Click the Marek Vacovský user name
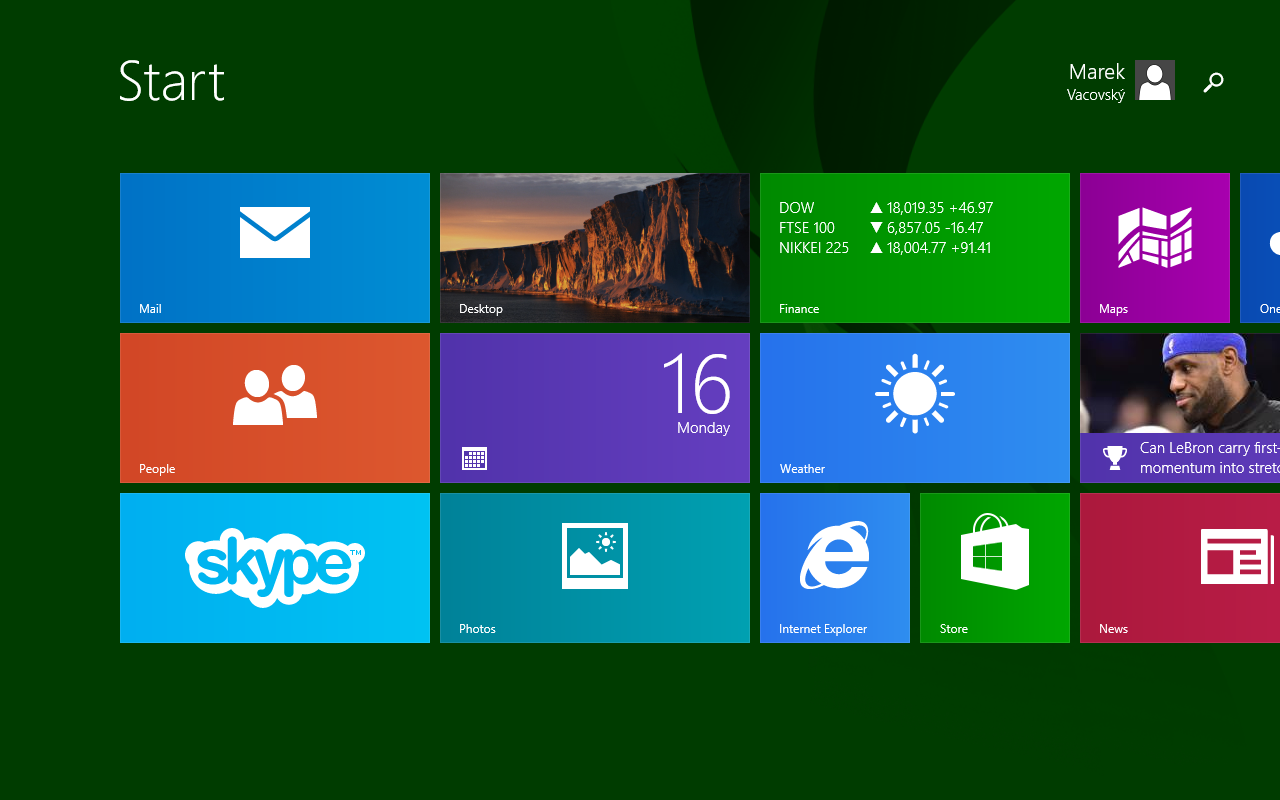The height and width of the screenshot is (800, 1280). click(1096, 82)
